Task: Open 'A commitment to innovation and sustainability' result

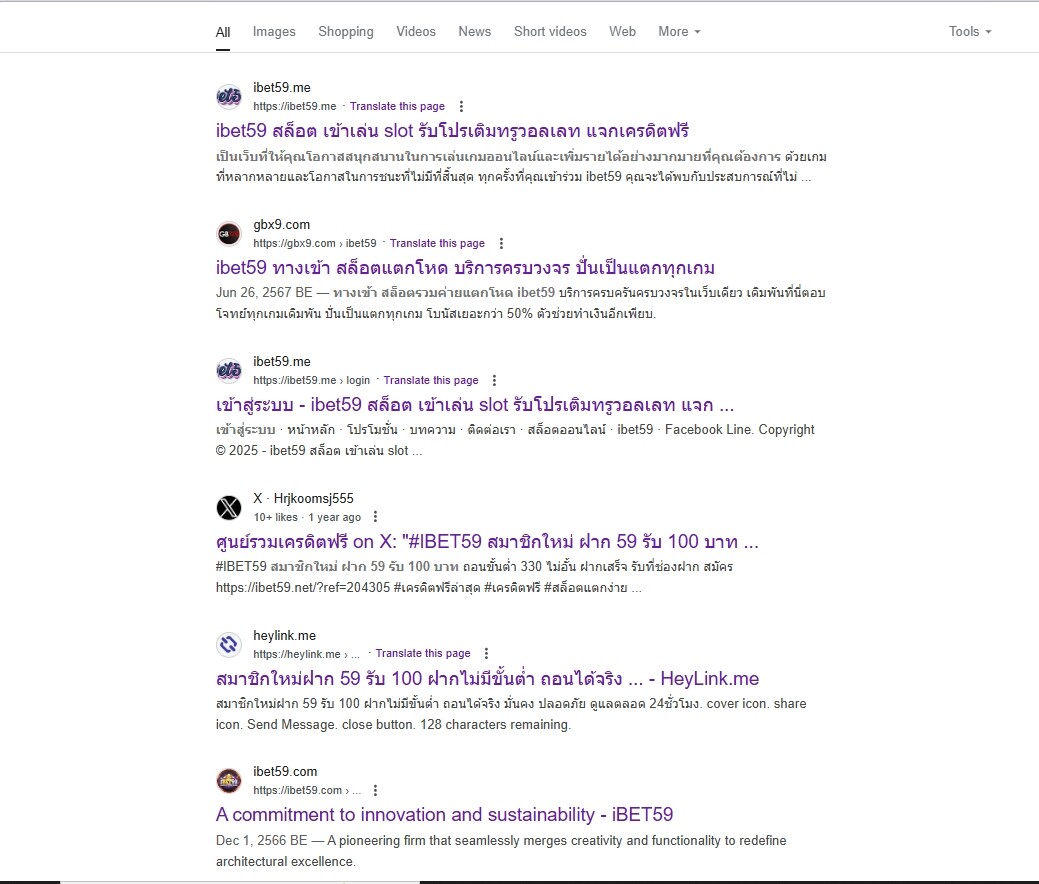Action: (445, 814)
